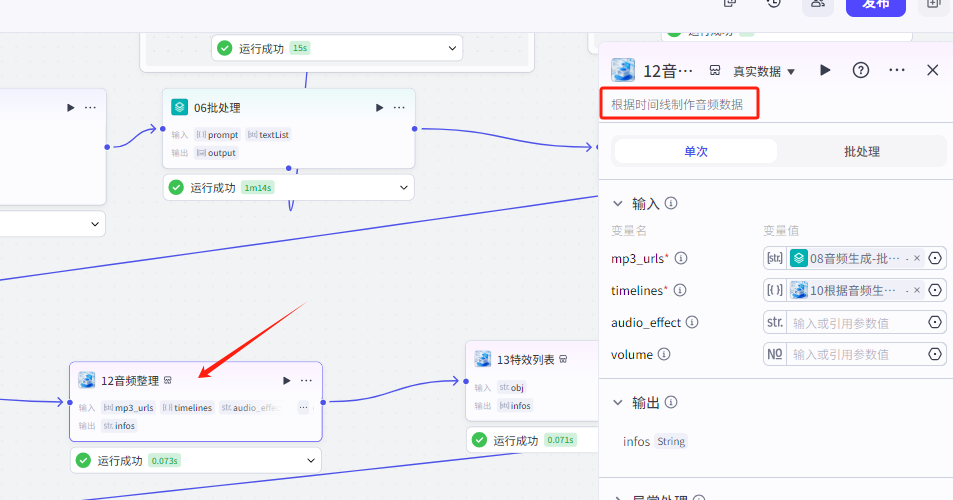Show more inputs of the 12音频整理 node

click(x=303, y=407)
